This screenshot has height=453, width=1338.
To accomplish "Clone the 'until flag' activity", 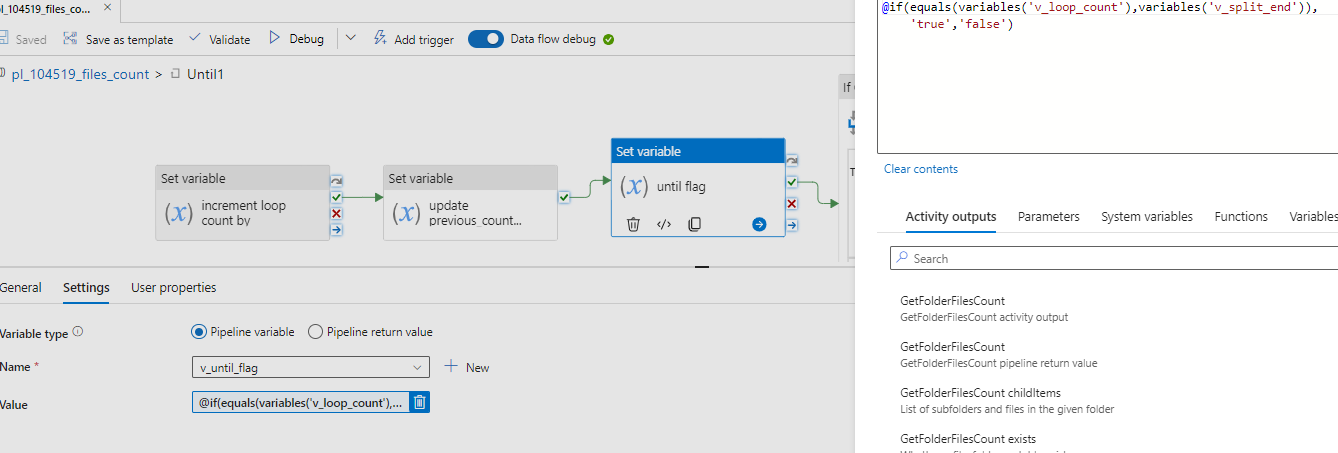I will pyautogui.click(x=694, y=224).
